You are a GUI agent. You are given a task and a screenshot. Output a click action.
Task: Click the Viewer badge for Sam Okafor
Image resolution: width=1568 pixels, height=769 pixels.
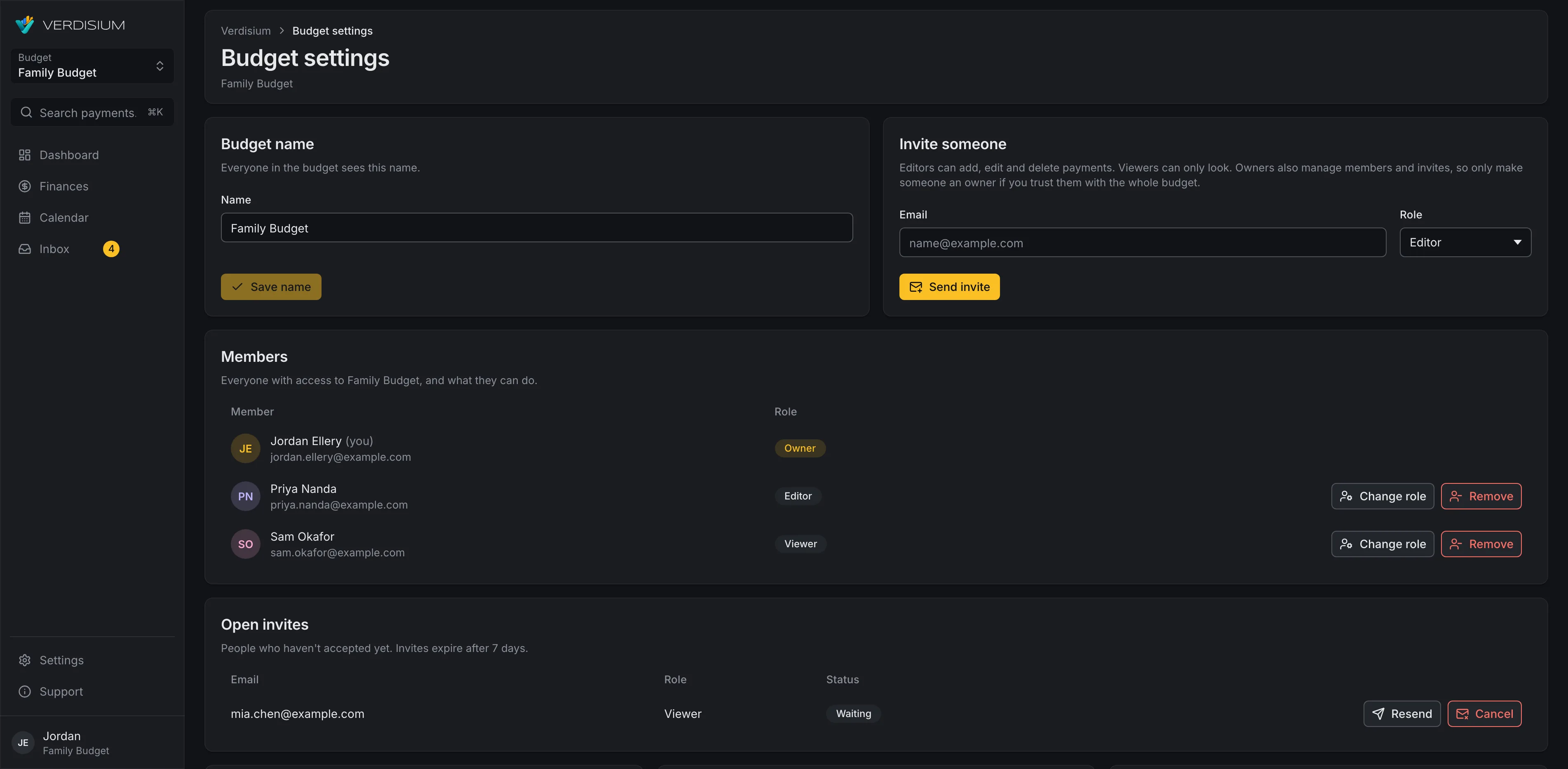pyautogui.click(x=800, y=544)
